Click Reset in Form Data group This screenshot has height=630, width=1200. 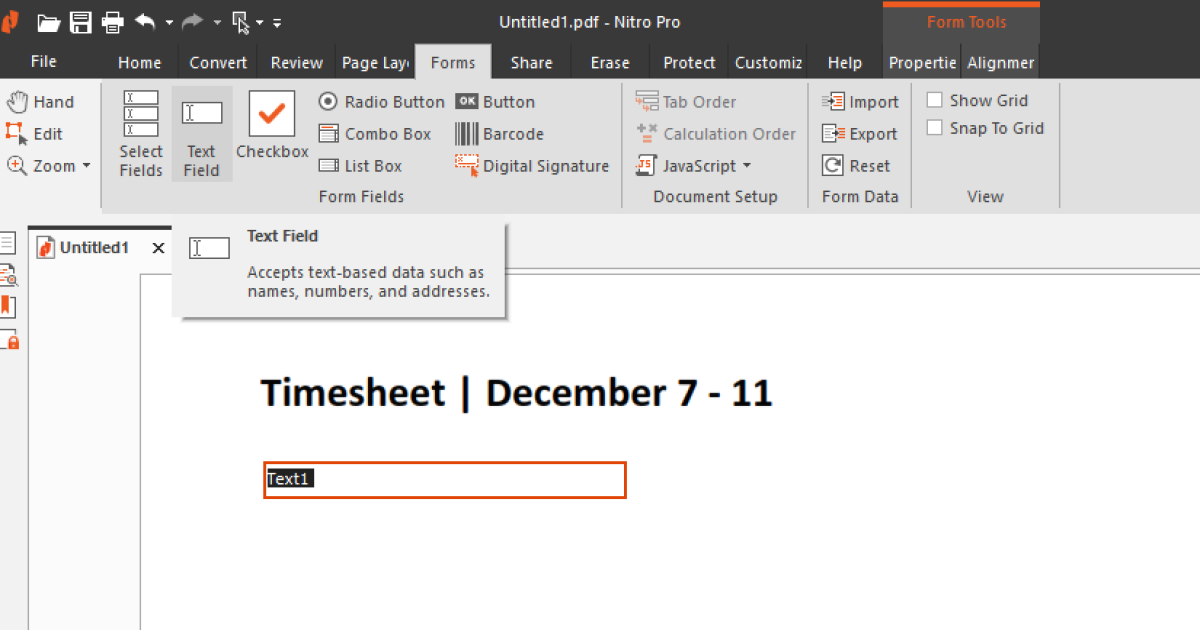click(x=856, y=166)
